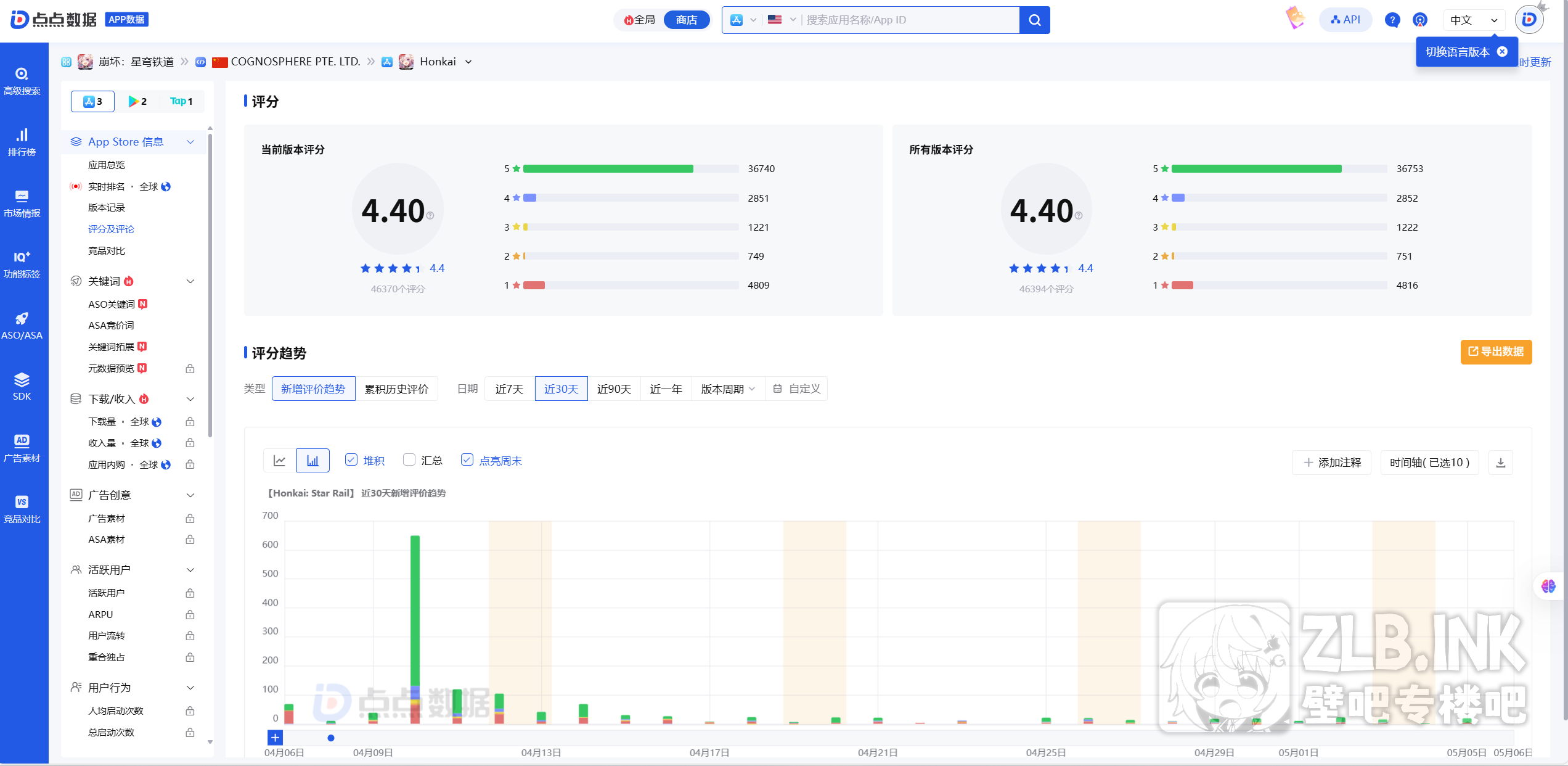
Task: Open 功能标签 IQ+ sidebar icon
Action: tap(22, 265)
